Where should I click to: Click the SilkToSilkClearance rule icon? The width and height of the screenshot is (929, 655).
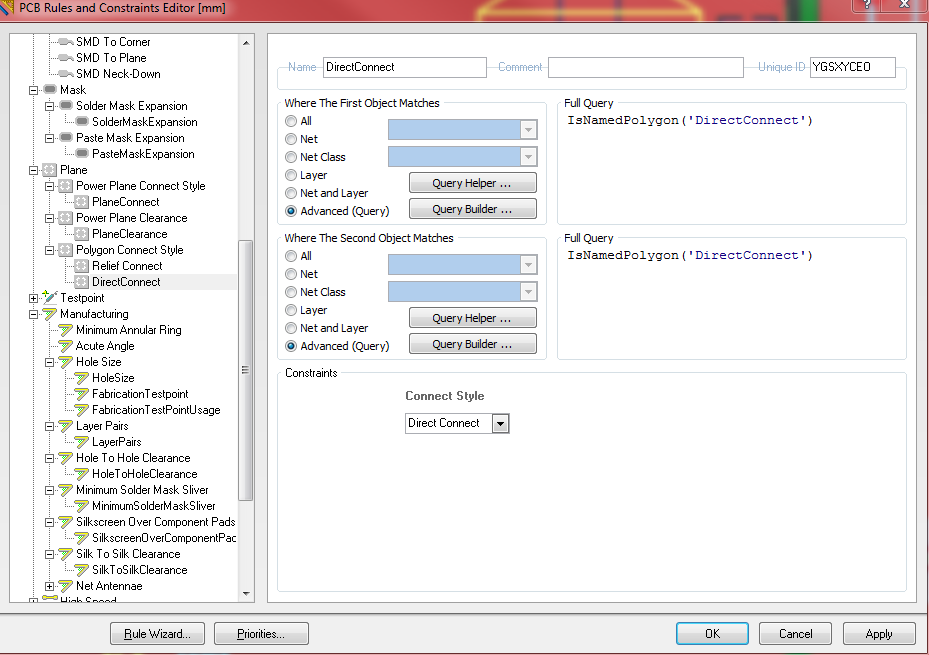pos(82,570)
